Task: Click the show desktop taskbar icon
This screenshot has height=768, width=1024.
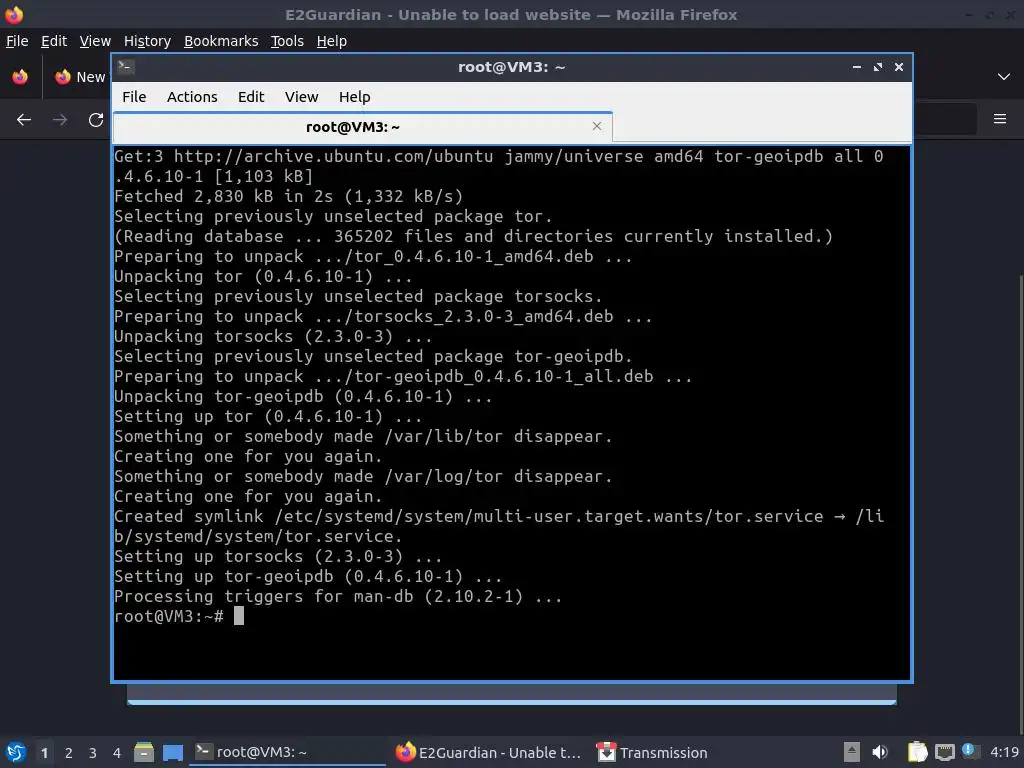Action: tap(173, 752)
